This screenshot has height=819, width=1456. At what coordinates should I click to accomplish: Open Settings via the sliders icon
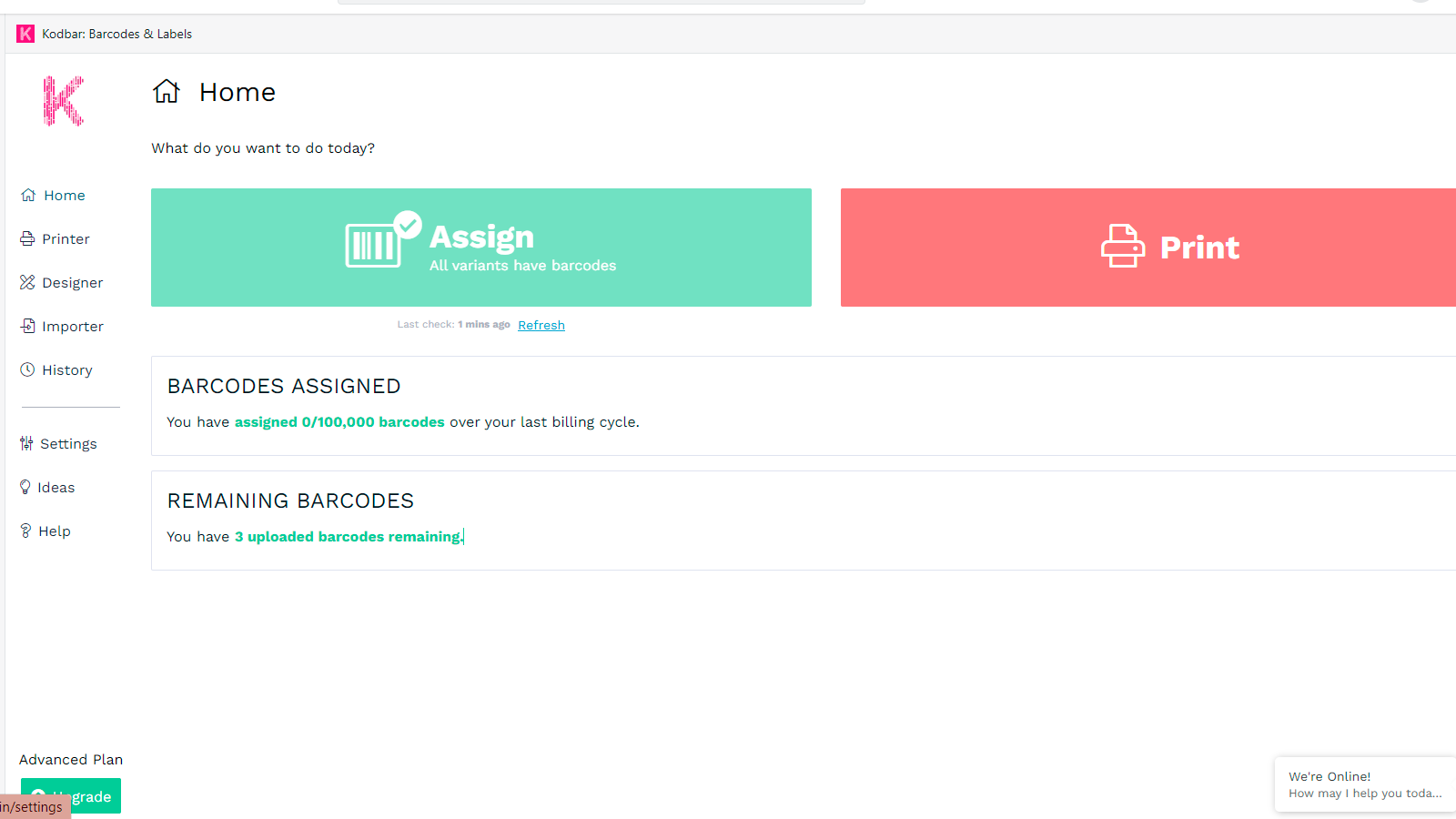(26, 443)
